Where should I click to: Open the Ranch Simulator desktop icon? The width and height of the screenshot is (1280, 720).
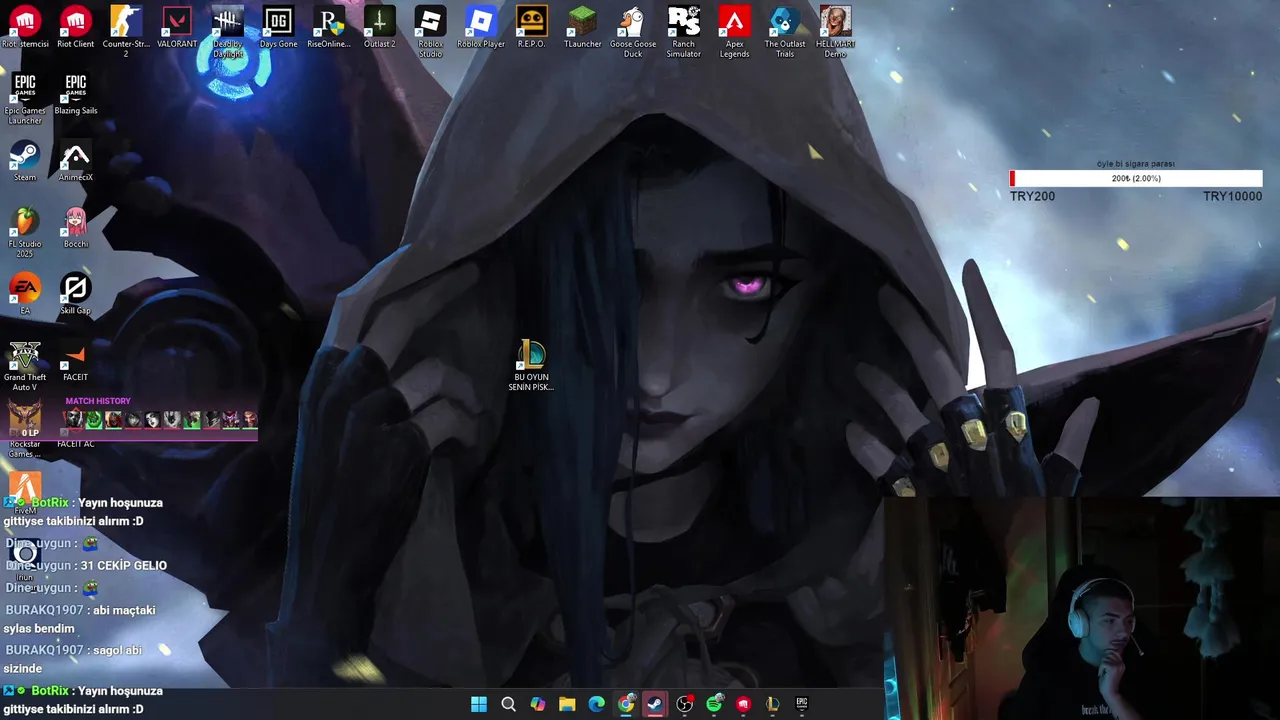coord(683,32)
